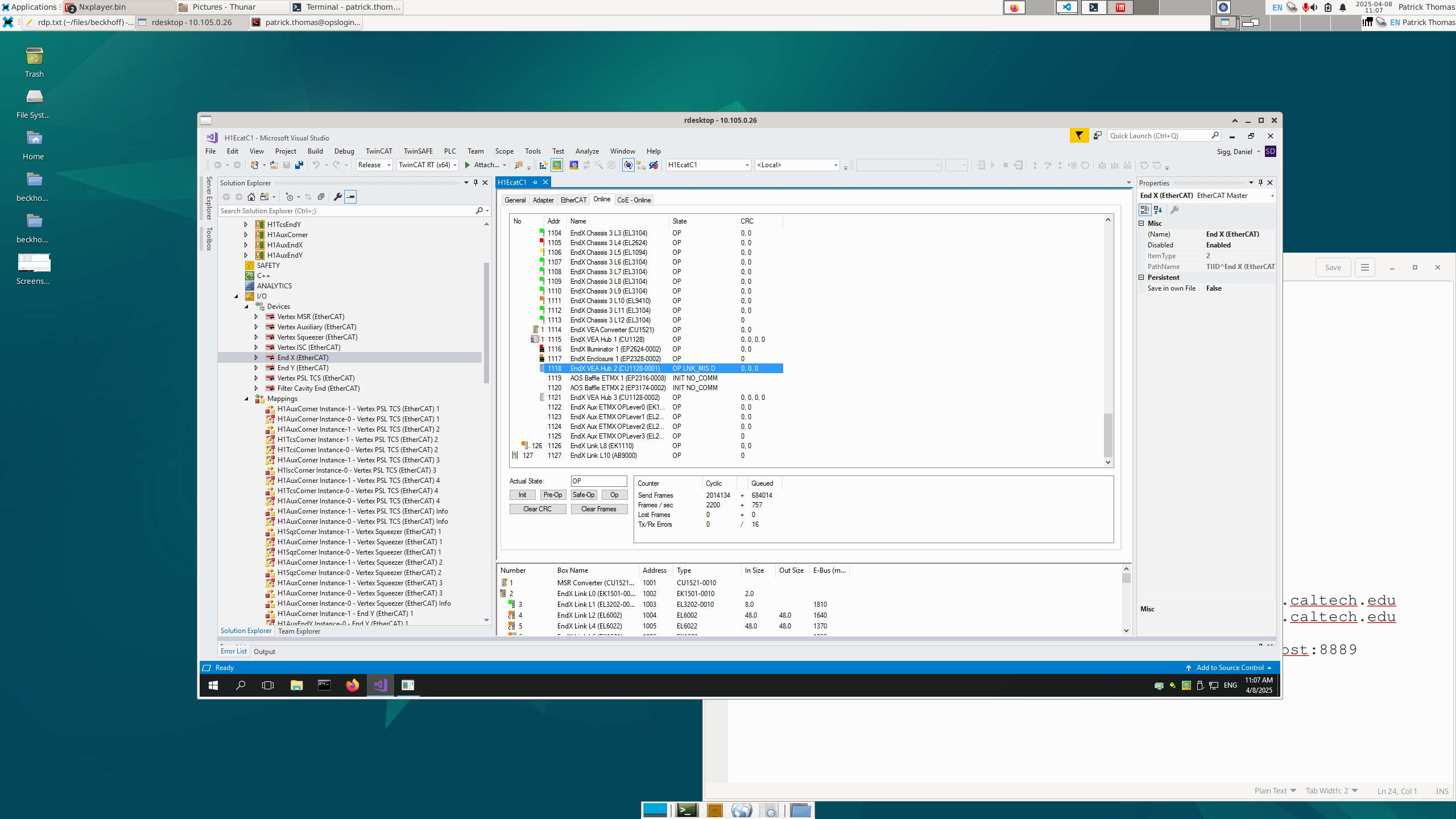Open File Explorer in remote taskbar
1456x819 pixels.
tap(296, 685)
